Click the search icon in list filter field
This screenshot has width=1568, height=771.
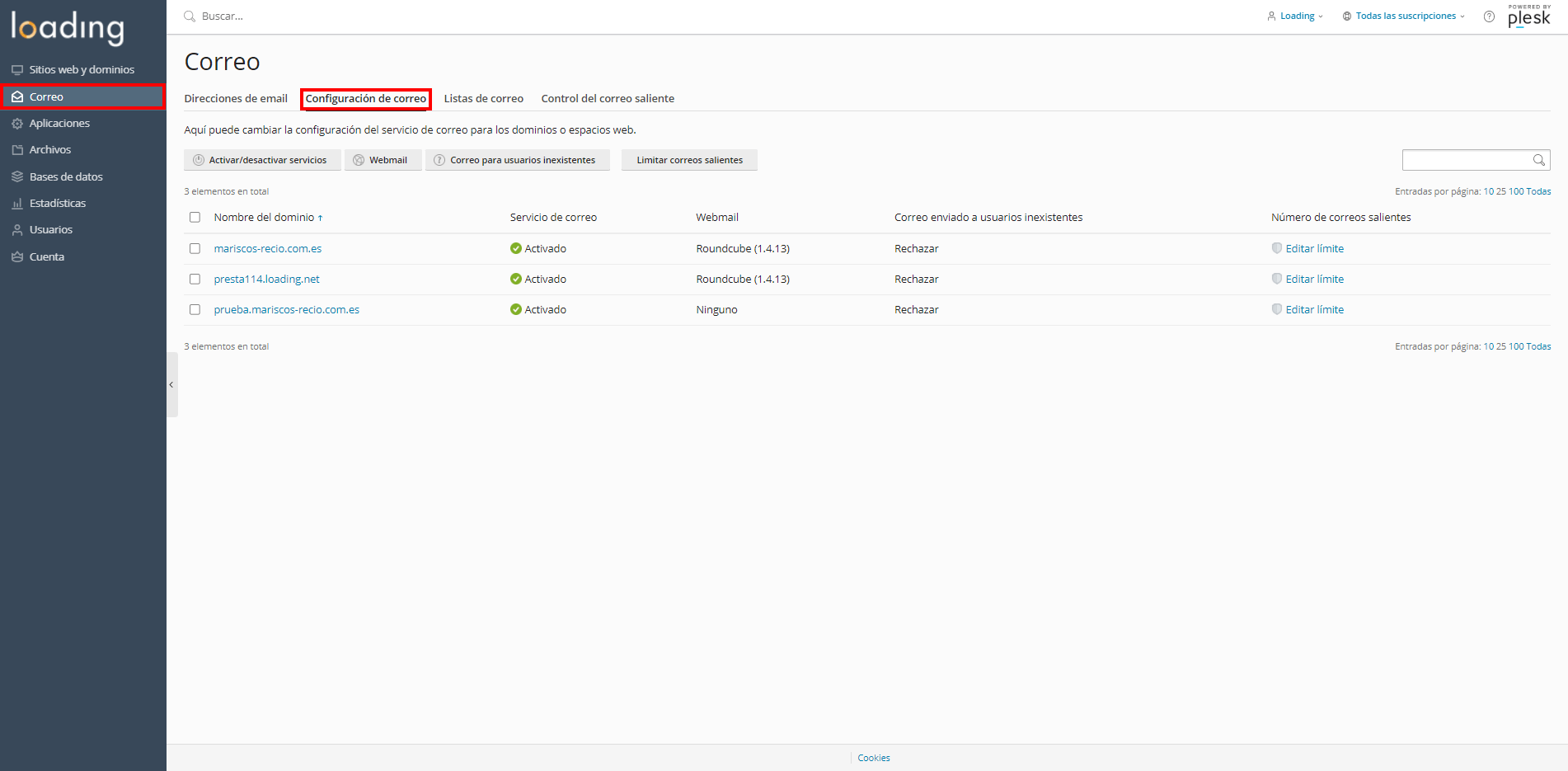point(1538,160)
